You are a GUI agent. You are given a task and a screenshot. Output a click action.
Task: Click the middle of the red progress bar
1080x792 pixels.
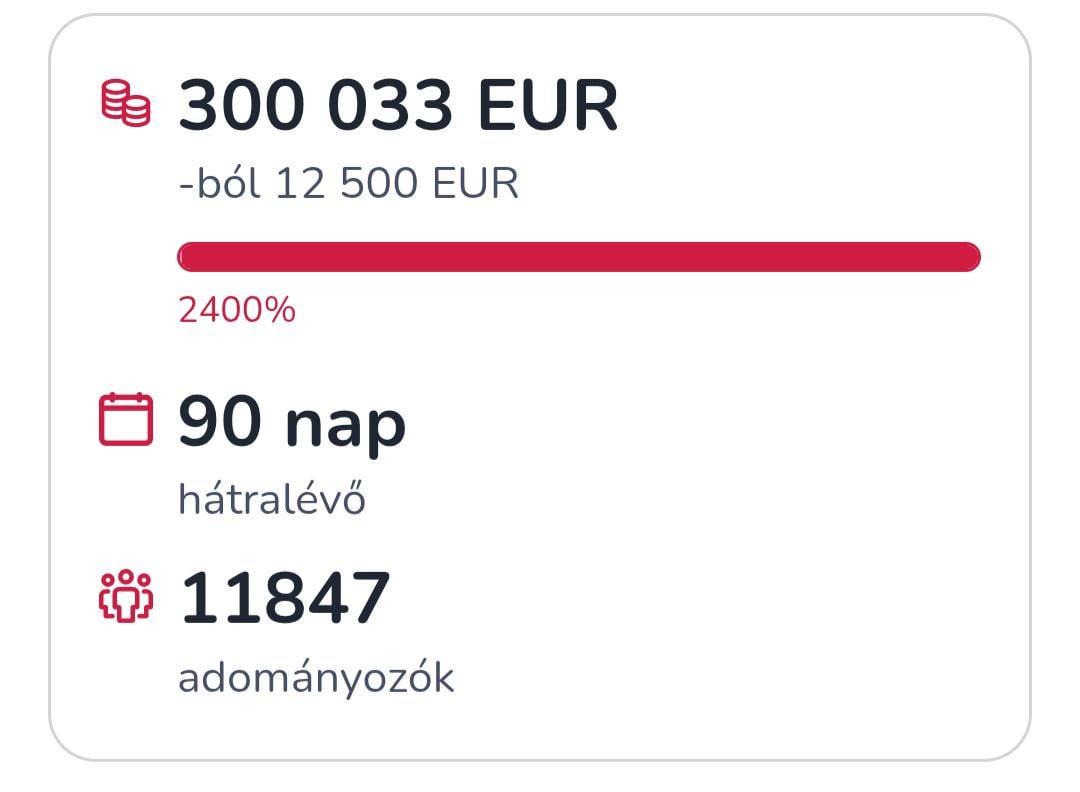point(578,256)
